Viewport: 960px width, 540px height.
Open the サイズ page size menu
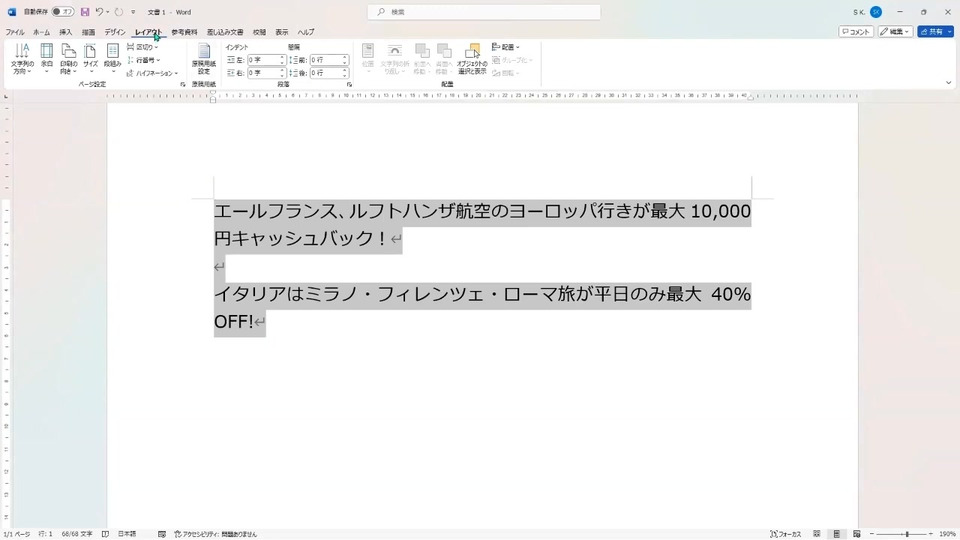pos(91,59)
